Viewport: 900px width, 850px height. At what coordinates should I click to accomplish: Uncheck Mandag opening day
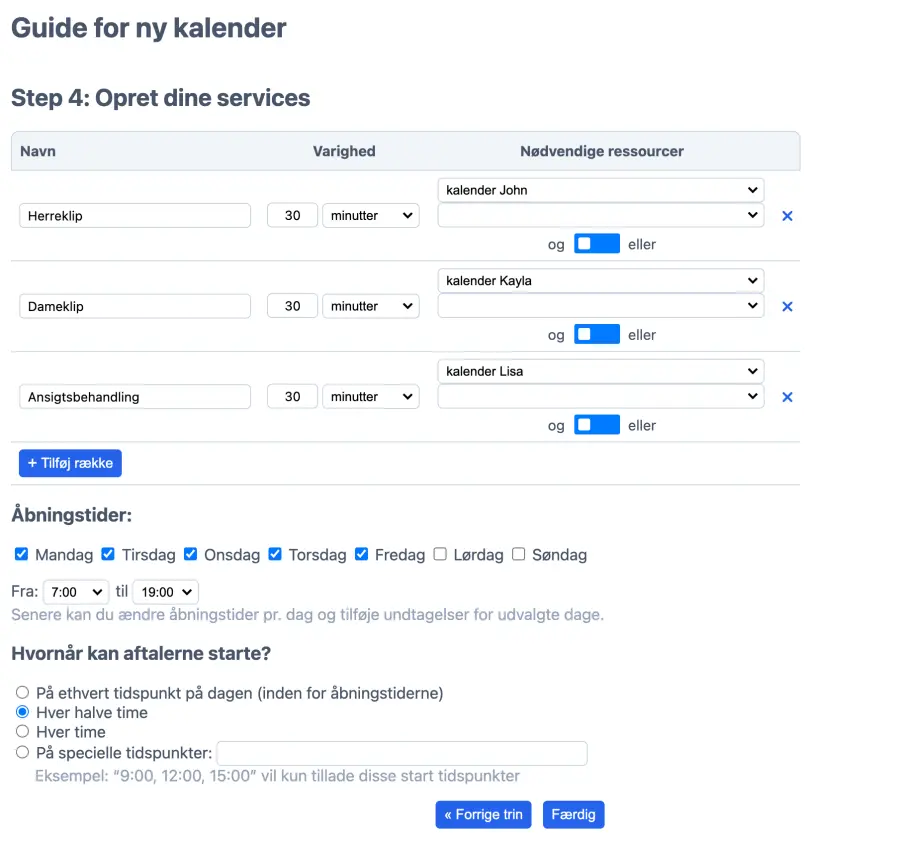(x=22, y=554)
